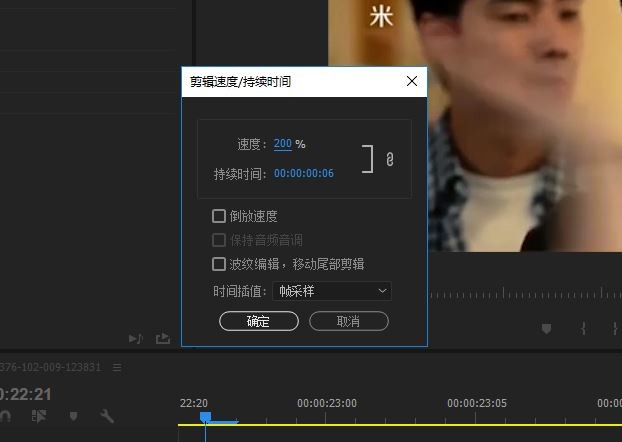This screenshot has width=622, height=442.
Task: Click the export frame icon
Action: (163, 339)
